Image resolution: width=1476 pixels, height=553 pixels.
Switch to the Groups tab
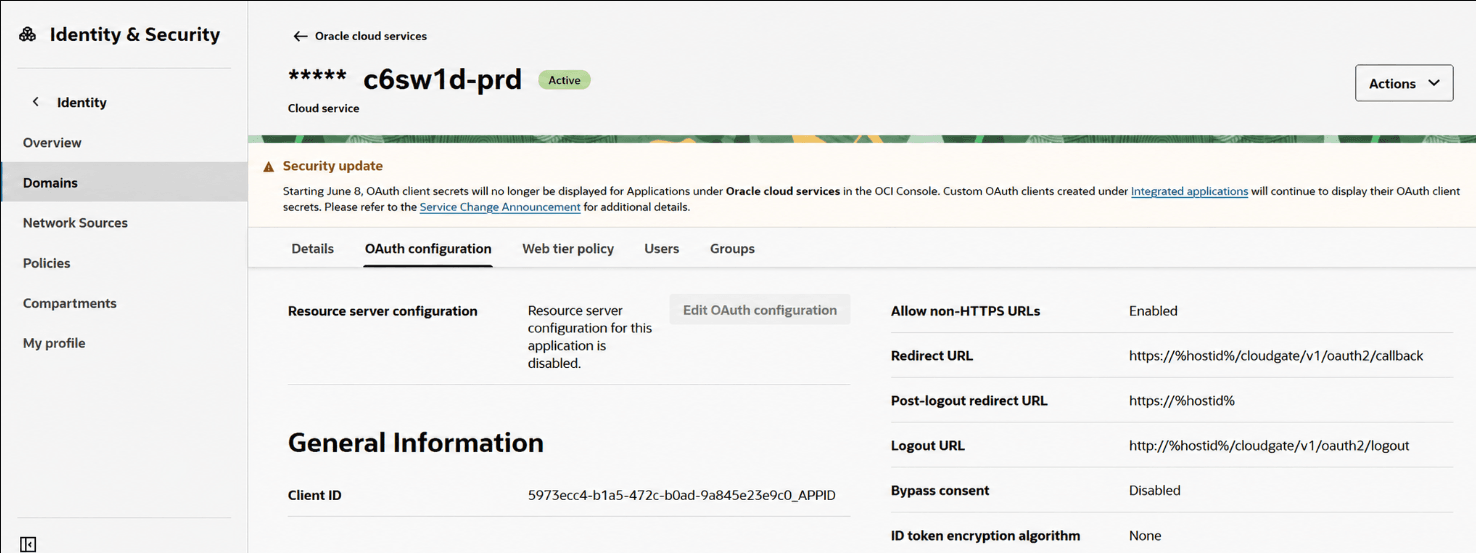[x=732, y=249]
